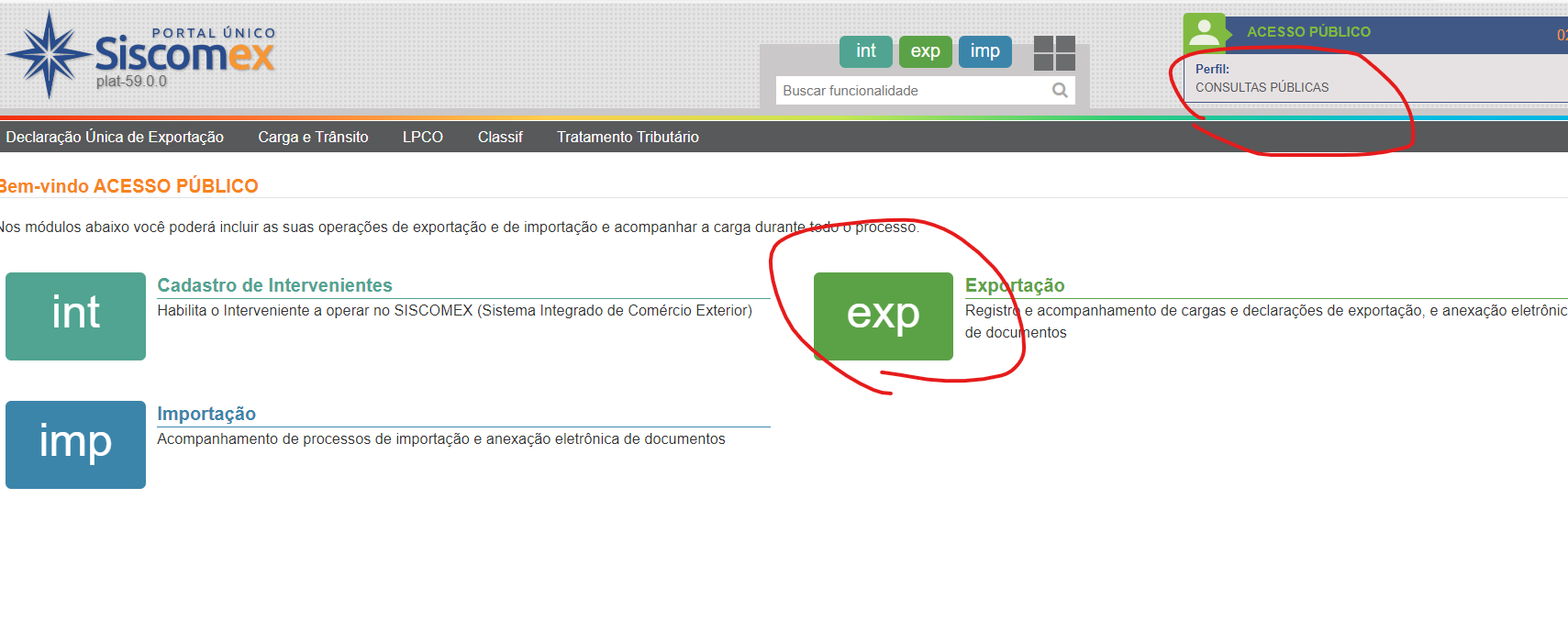1568x643 pixels.
Task: Open the large green 'exp' Exportação tile
Action: [x=884, y=316]
